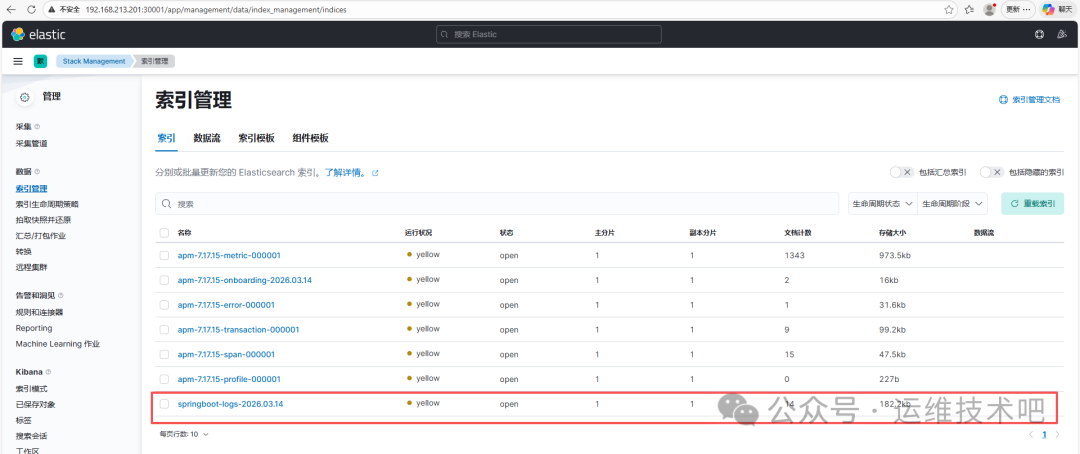Image resolution: width=1080 pixels, height=454 pixels.
Task: Sort by 文档计数 column header
Action: [798, 233]
